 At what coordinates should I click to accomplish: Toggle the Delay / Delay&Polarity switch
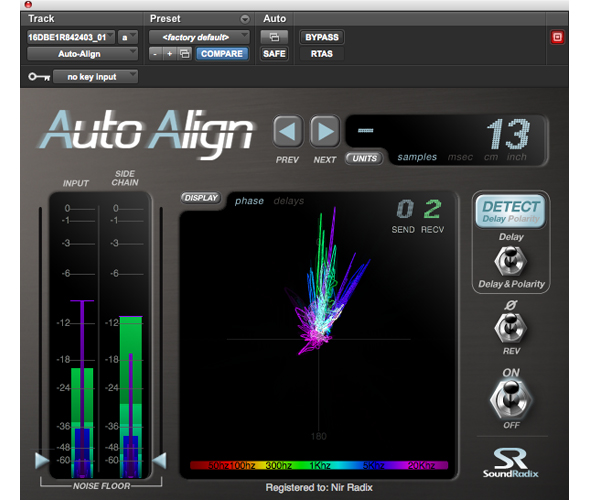click(x=511, y=260)
